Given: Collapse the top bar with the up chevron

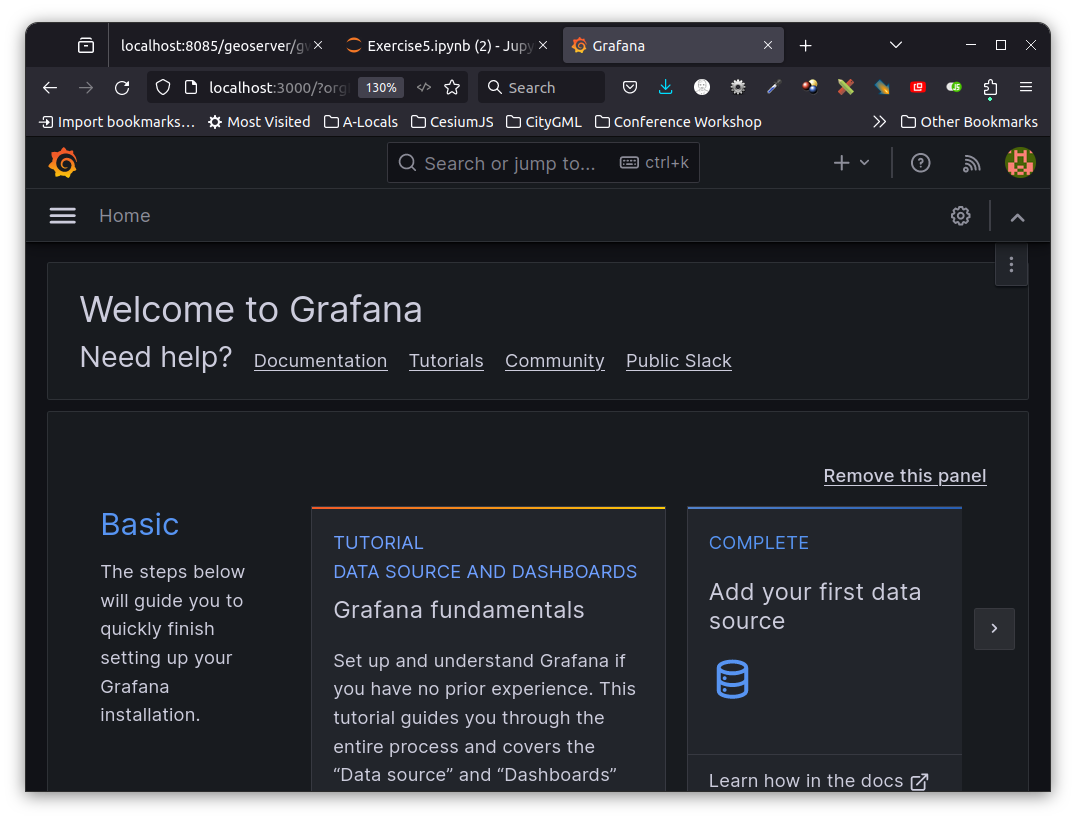Looking at the screenshot, I should (1017, 216).
